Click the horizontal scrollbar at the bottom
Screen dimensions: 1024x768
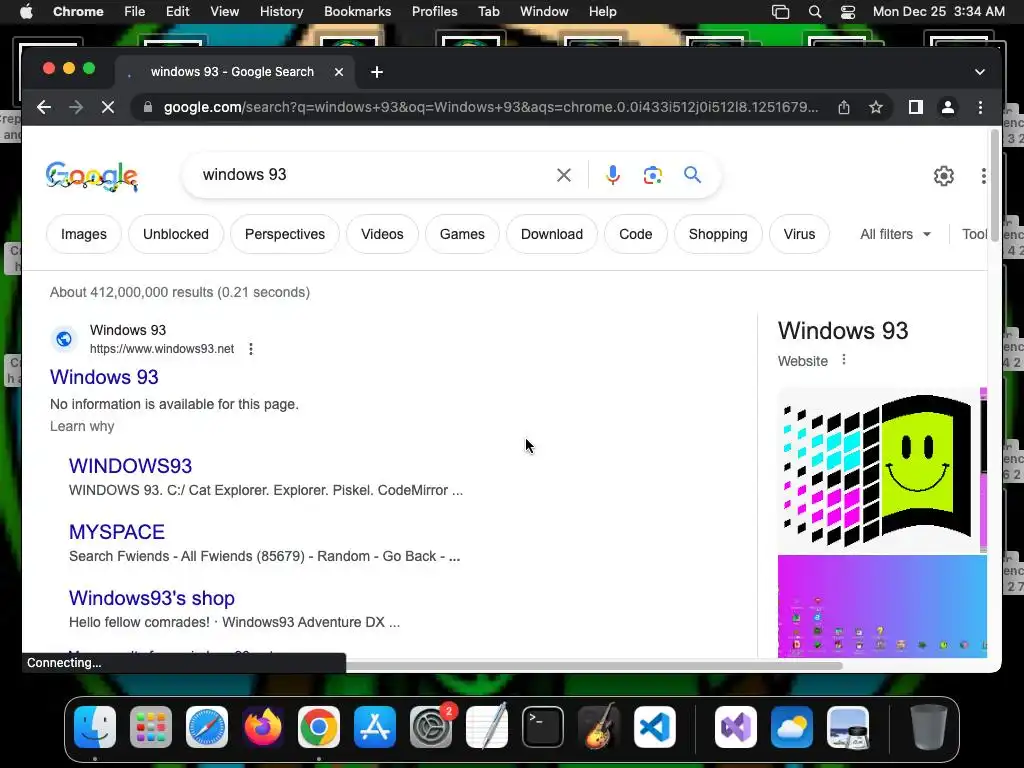594,665
